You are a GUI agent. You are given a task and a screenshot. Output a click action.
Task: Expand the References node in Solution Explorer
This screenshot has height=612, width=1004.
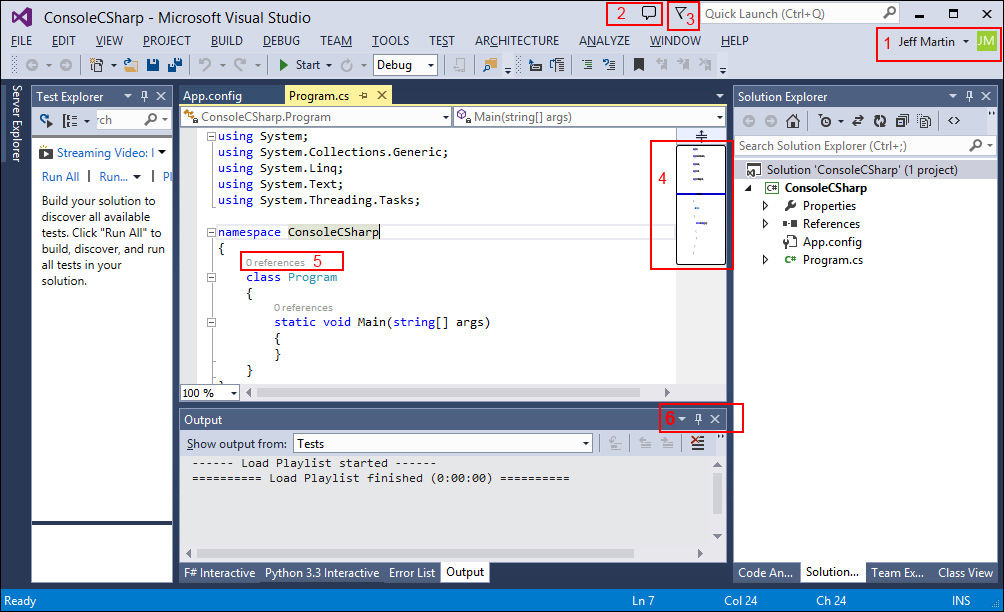coord(765,224)
